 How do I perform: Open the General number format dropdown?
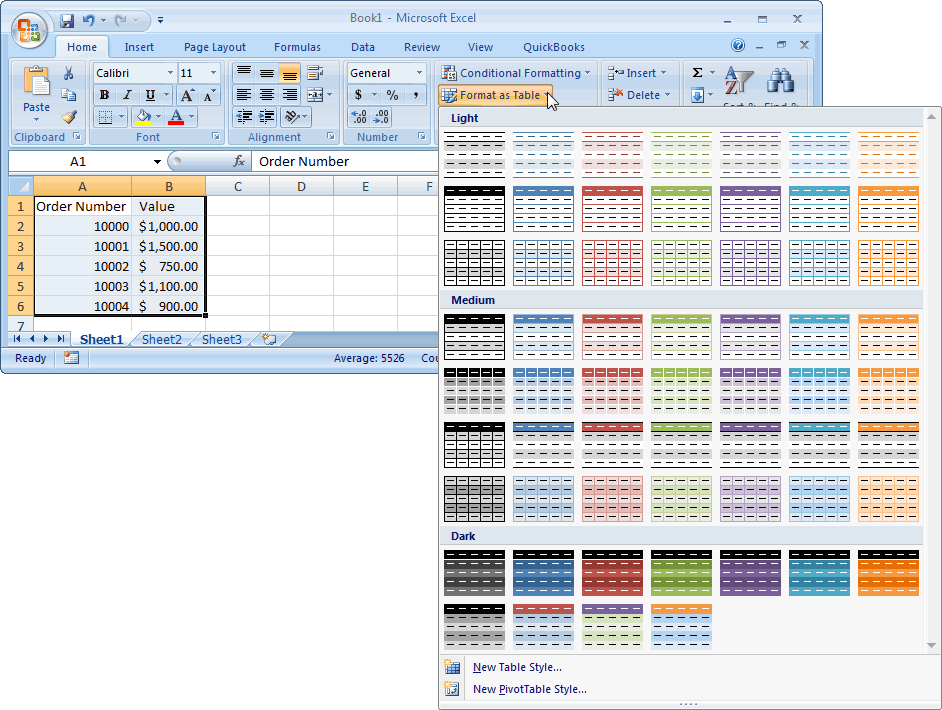click(x=419, y=73)
